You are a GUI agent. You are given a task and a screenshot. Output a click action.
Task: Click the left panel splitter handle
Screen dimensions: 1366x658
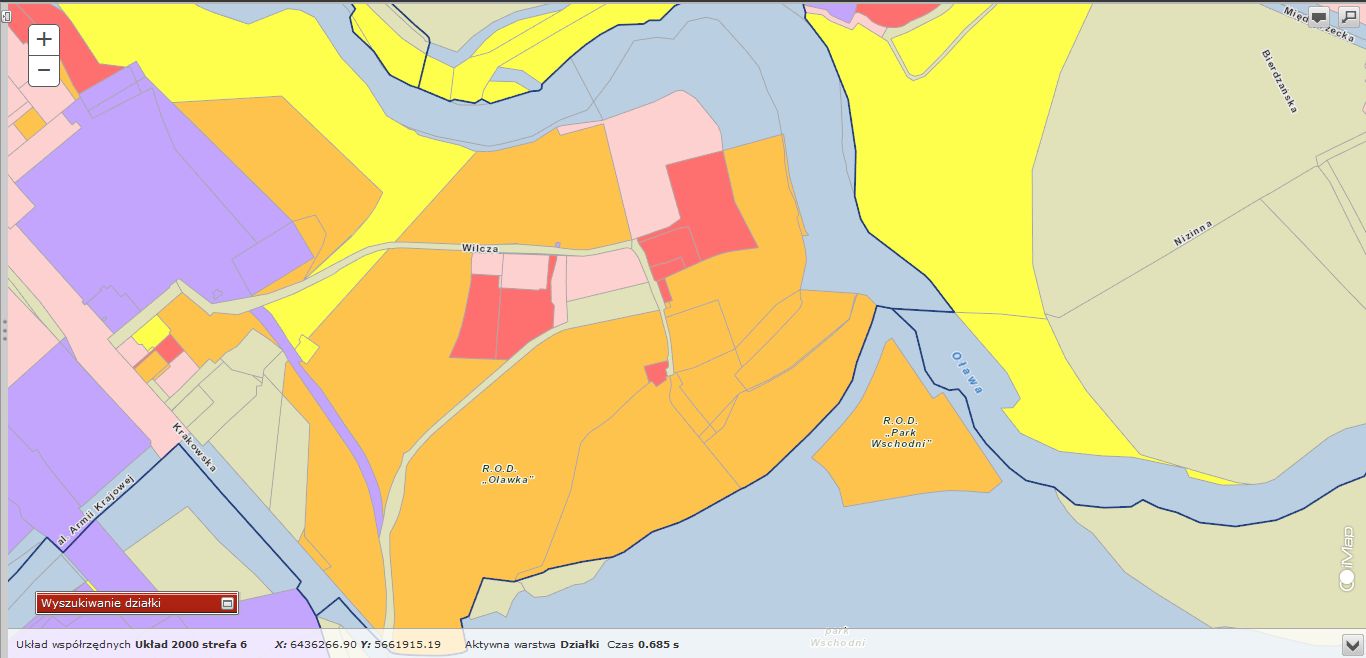tap(4, 329)
